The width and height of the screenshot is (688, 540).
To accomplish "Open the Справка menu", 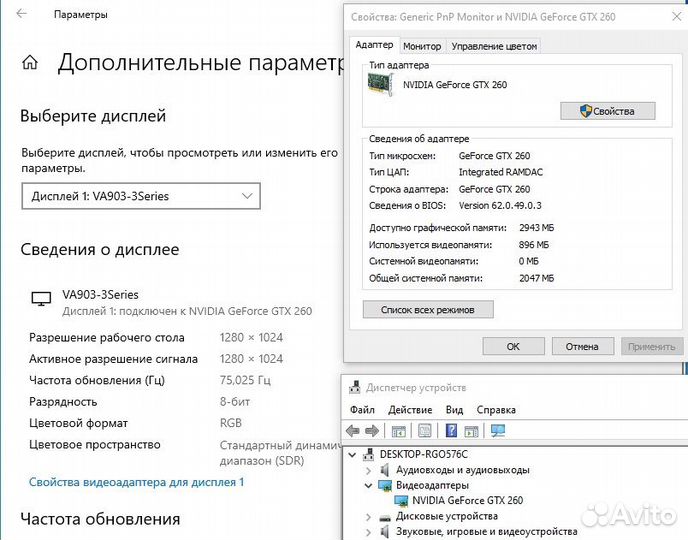I will click(496, 410).
